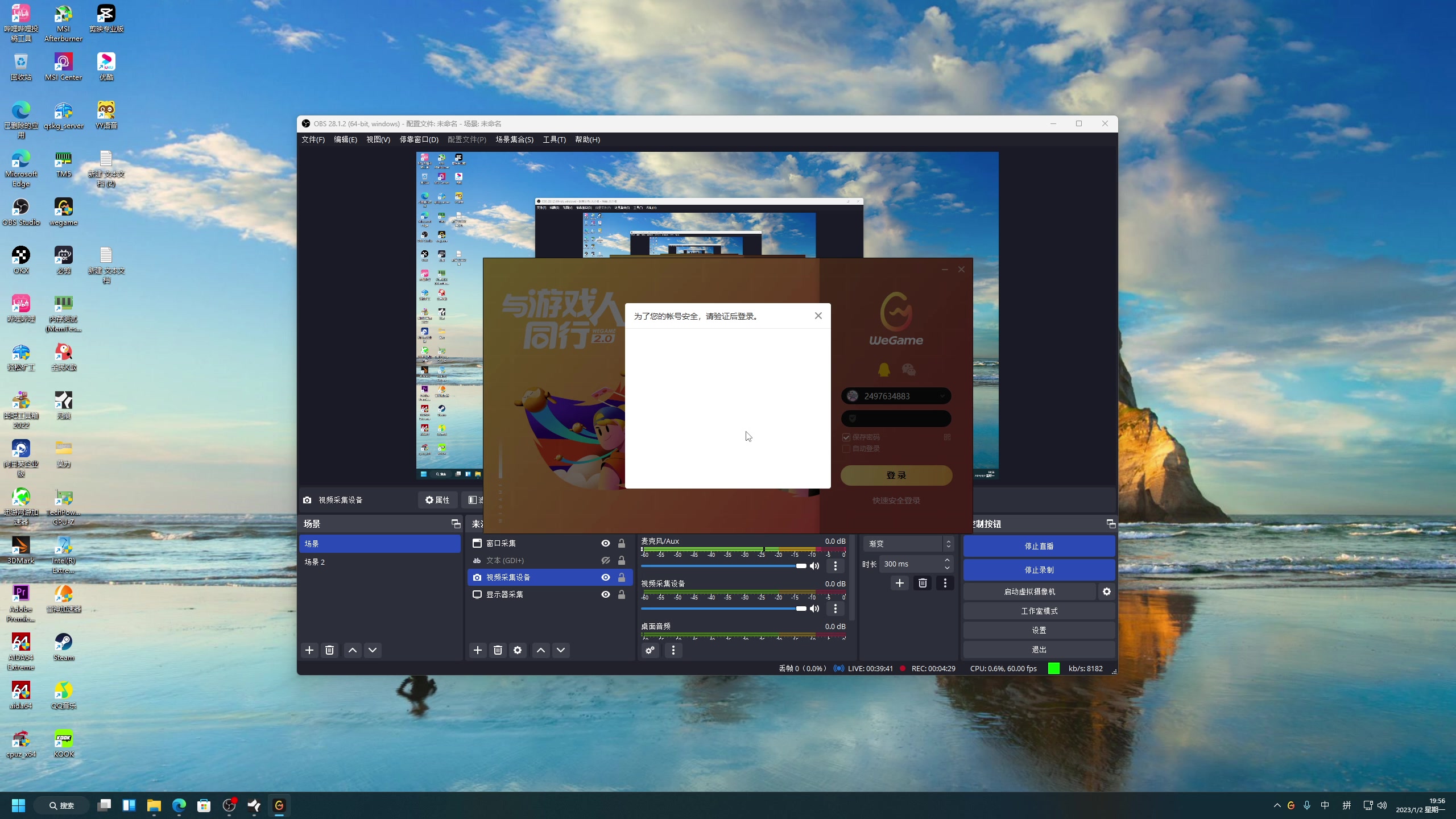Unlock the 视频采集设备 source

[x=622, y=577]
